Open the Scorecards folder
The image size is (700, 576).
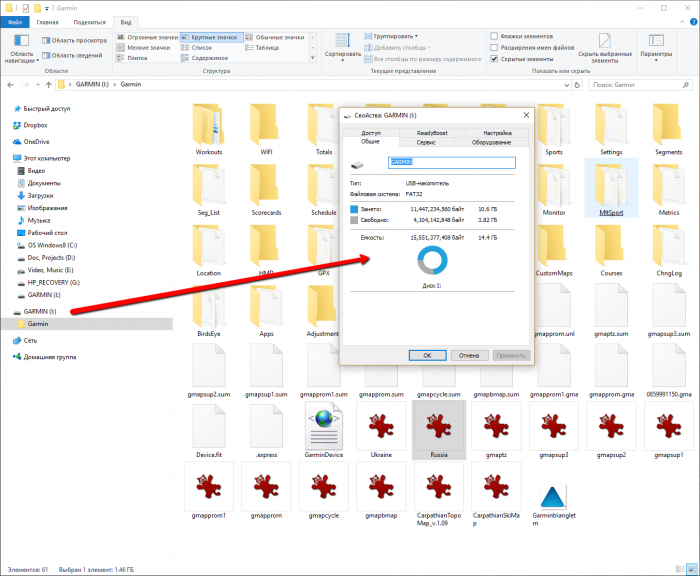[x=266, y=190]
